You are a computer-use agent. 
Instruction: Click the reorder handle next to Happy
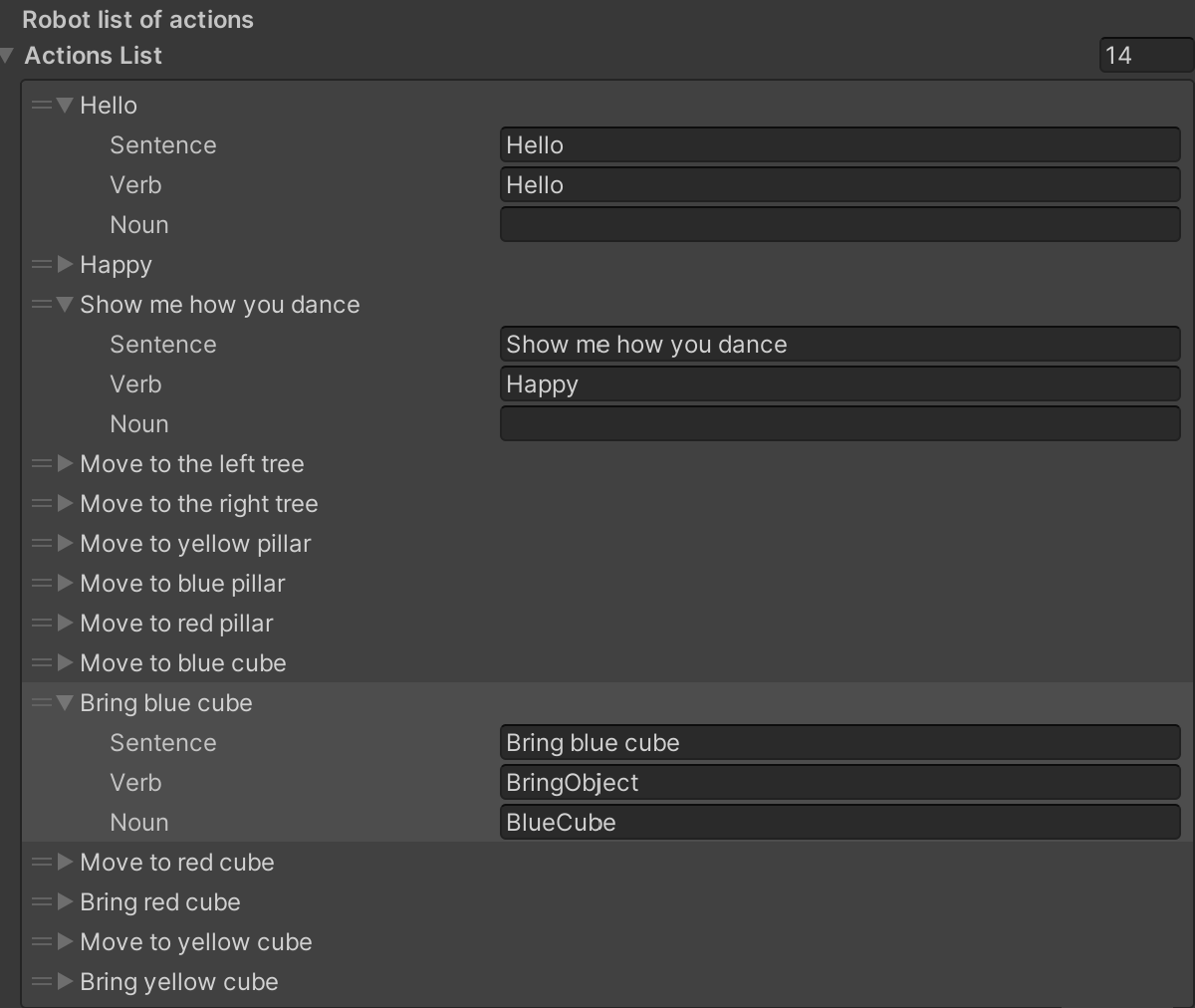pyautogui.click(x=41, y=264)
